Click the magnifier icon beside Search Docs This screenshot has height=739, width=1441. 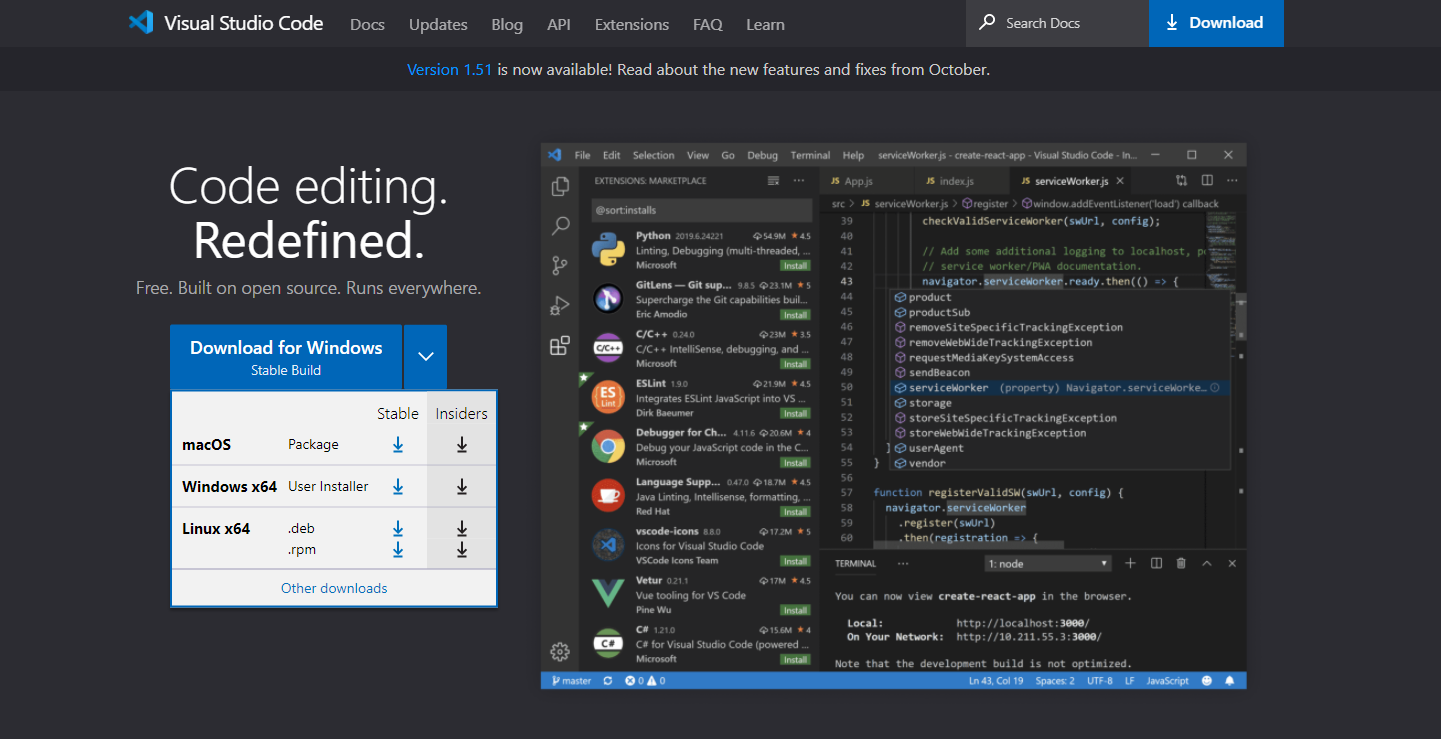tap(987, 22)
